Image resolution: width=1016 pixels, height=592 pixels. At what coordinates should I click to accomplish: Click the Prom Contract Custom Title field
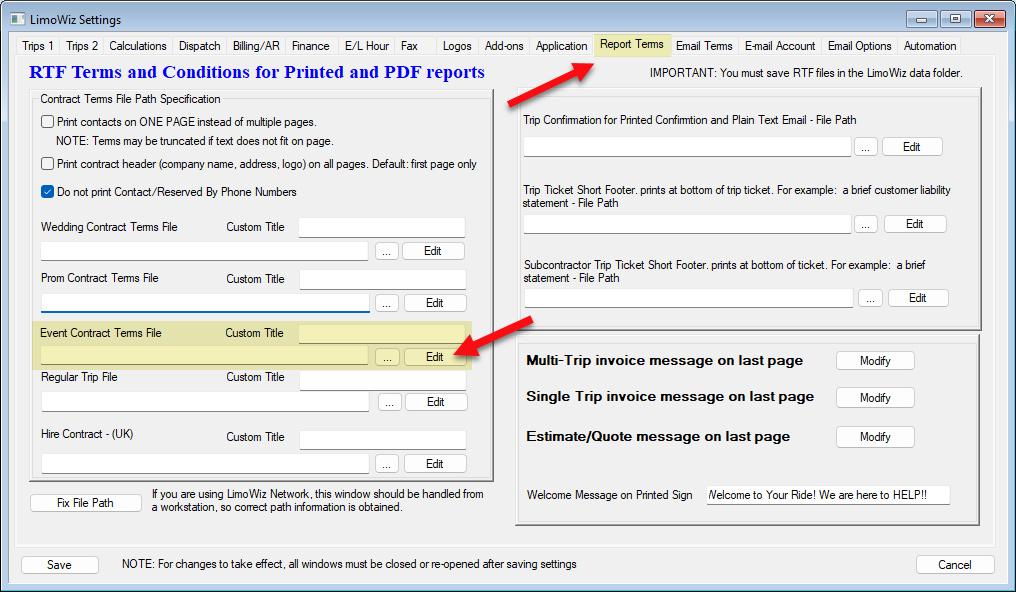point(382,279)
